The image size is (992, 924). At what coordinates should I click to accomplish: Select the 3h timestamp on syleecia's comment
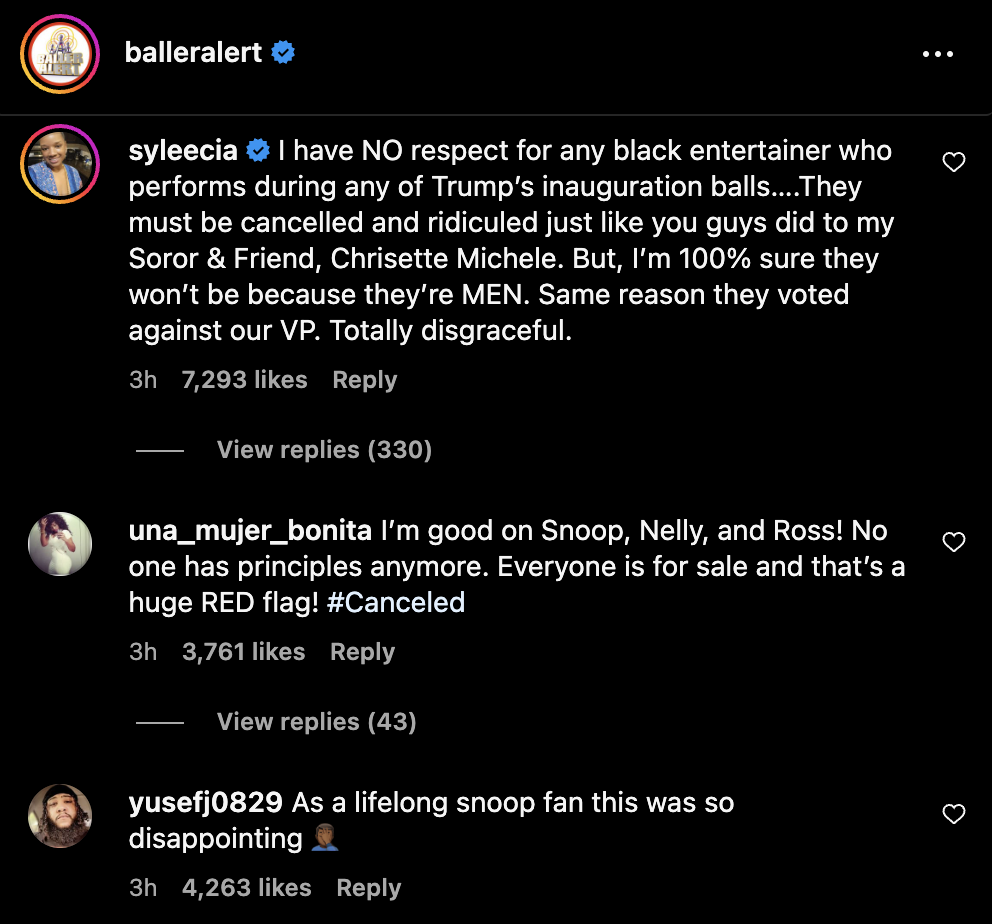(143, 380)
